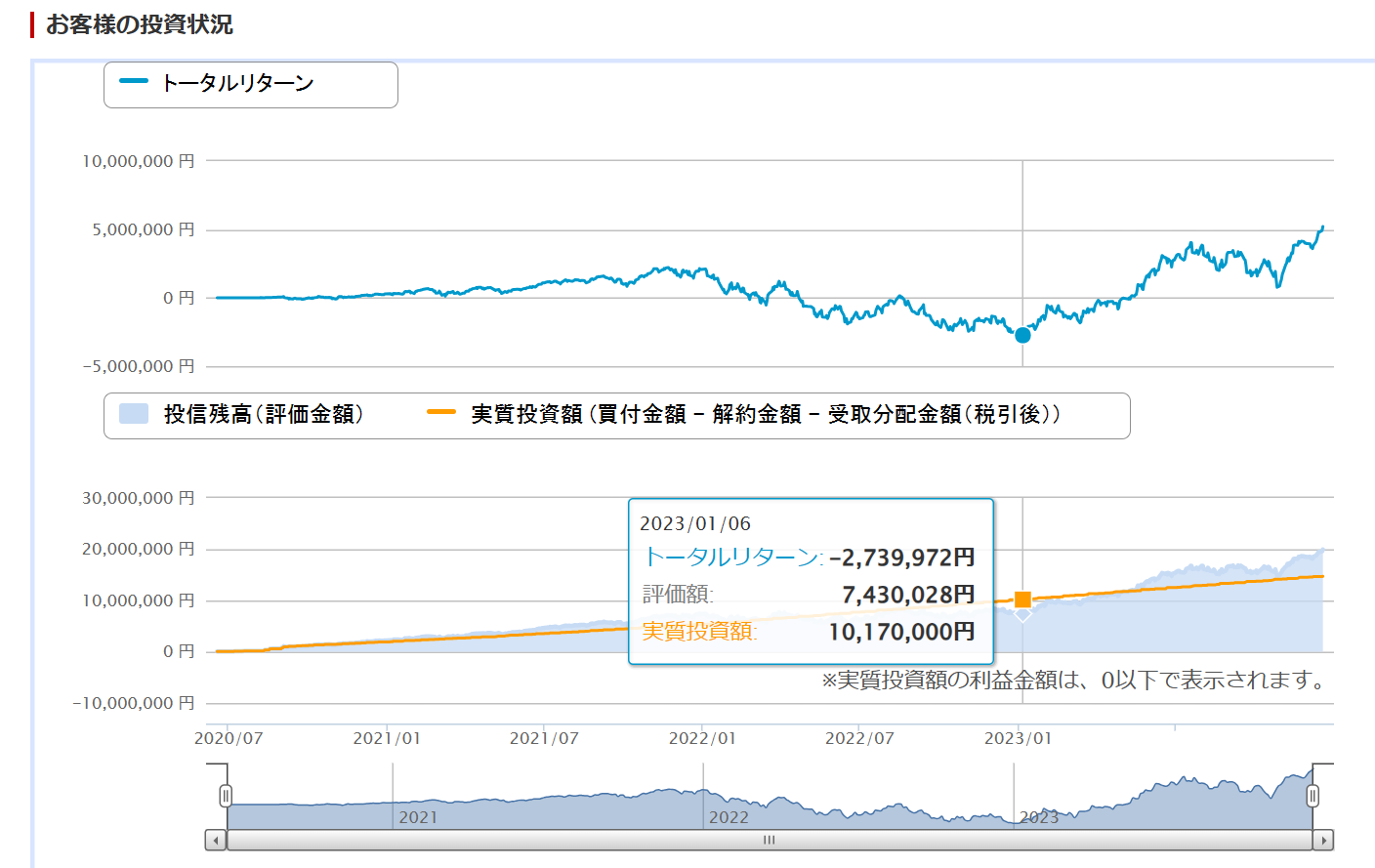Click the navigator horizontal scrollbar thumb
Screen dimensions: 1375x868
pos(770,840)
